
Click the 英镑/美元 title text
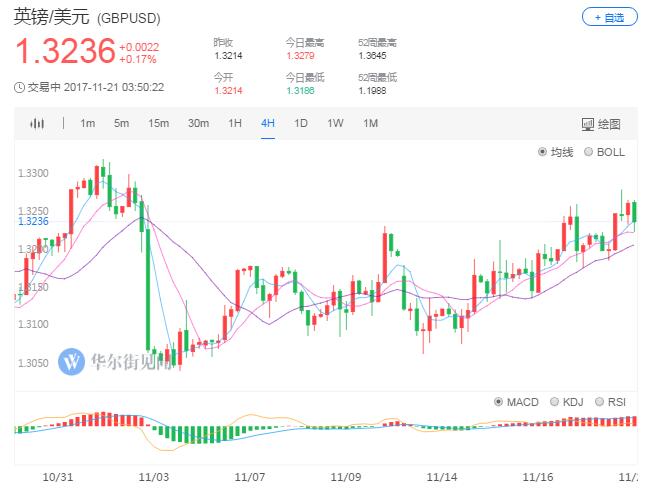51,17
